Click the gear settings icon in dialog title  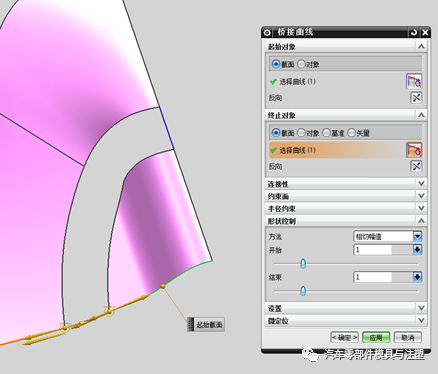click(x=267, y=33)
